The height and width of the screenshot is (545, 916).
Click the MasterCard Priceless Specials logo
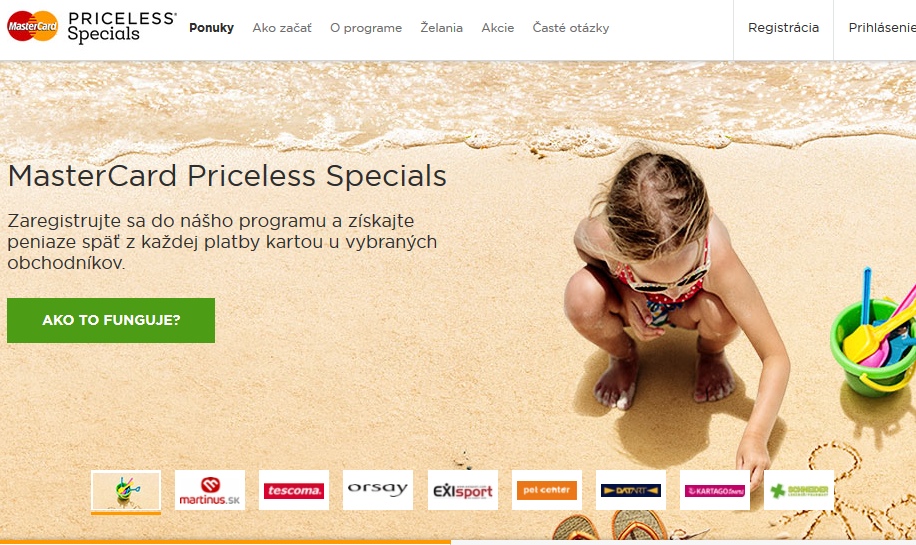coord(92,27)
